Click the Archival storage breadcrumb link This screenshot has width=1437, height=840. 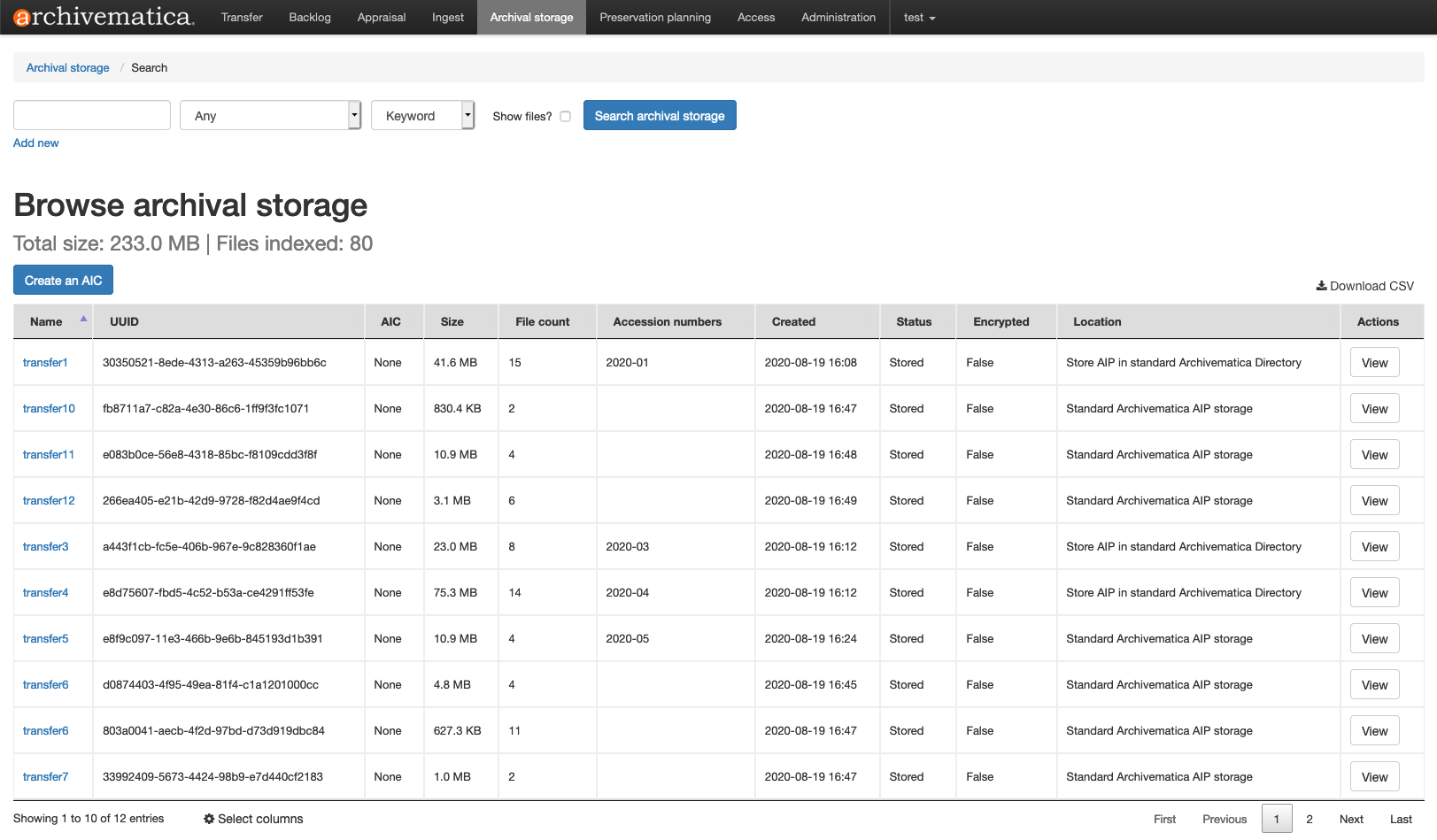[67, 67]
